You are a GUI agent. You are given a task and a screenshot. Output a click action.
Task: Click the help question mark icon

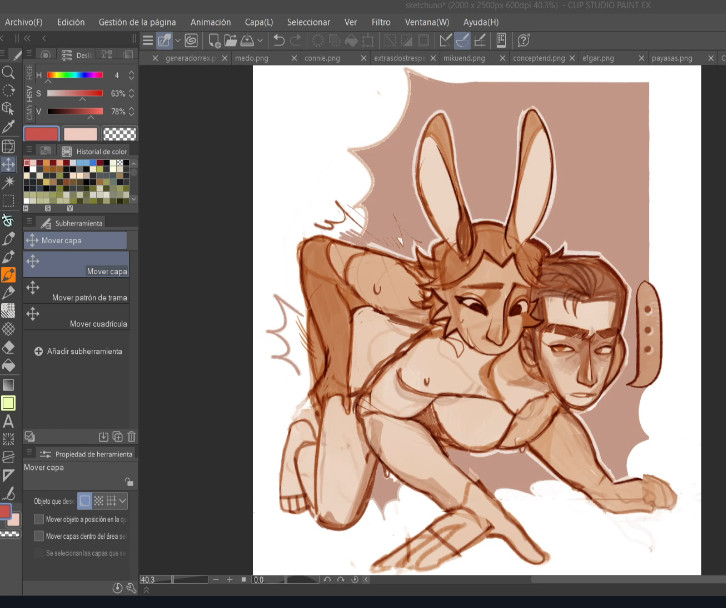click(x=524, y=41)
